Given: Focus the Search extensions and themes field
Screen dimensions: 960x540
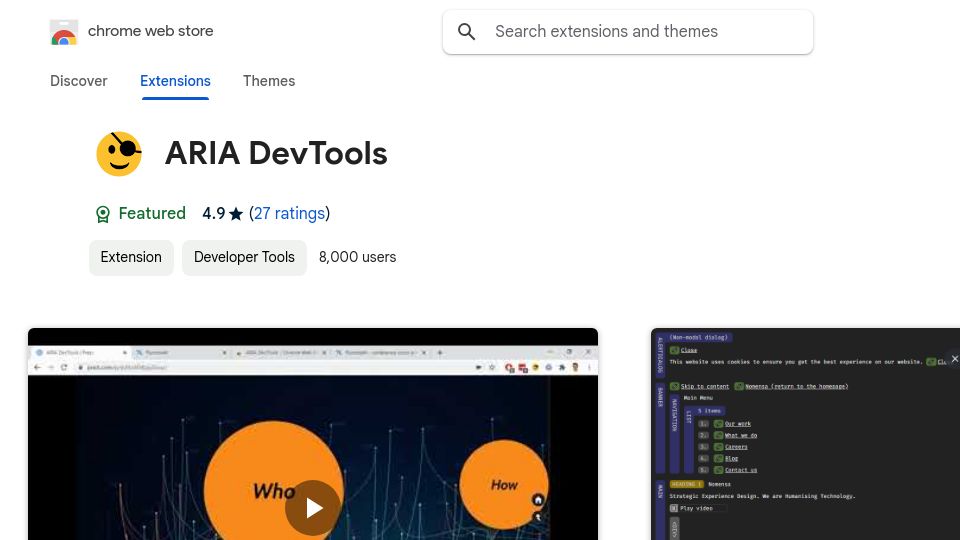Looking at the screenshot, I should [x=628, y=32].
